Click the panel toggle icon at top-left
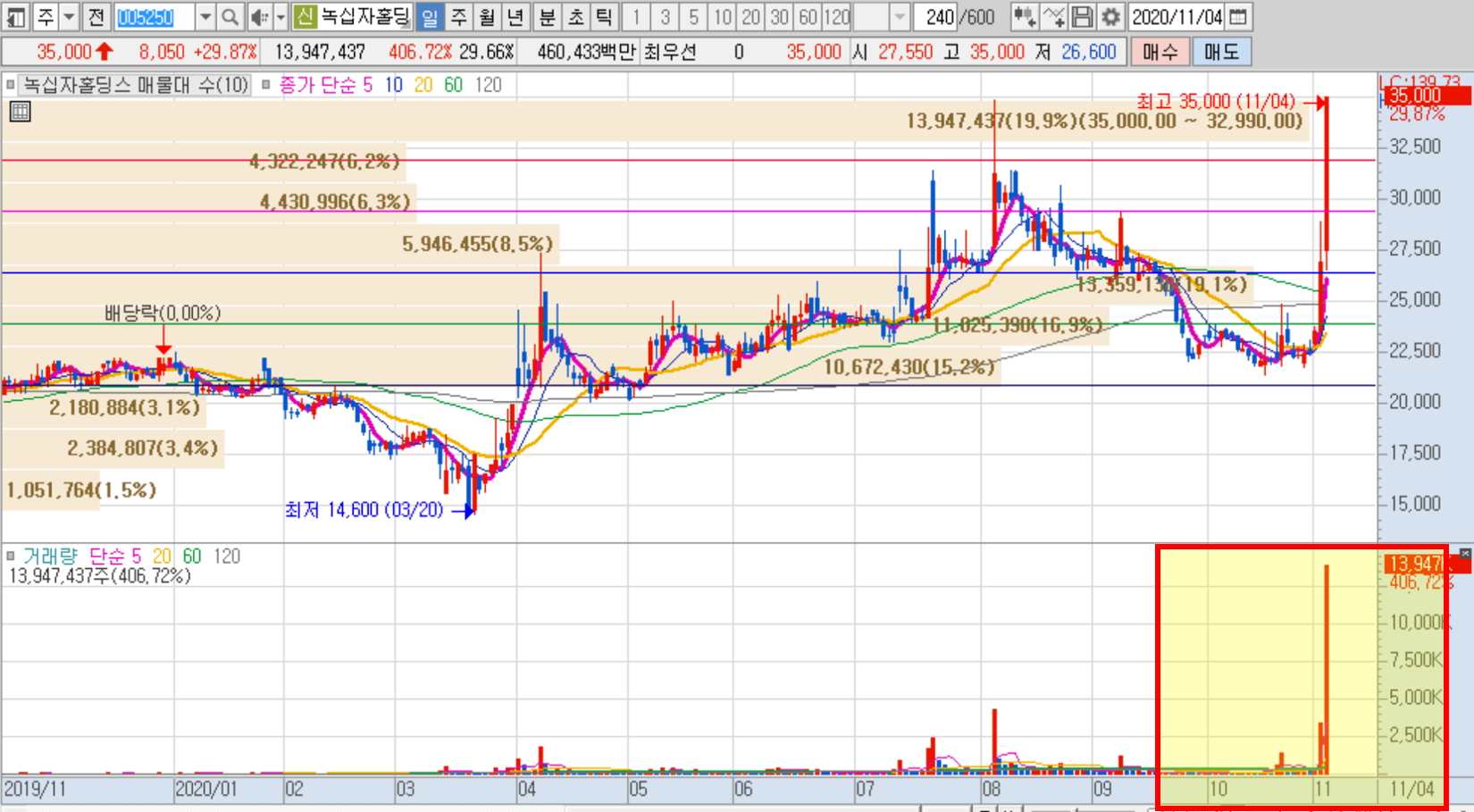1474x812 pixels. [x=15, y=16]
